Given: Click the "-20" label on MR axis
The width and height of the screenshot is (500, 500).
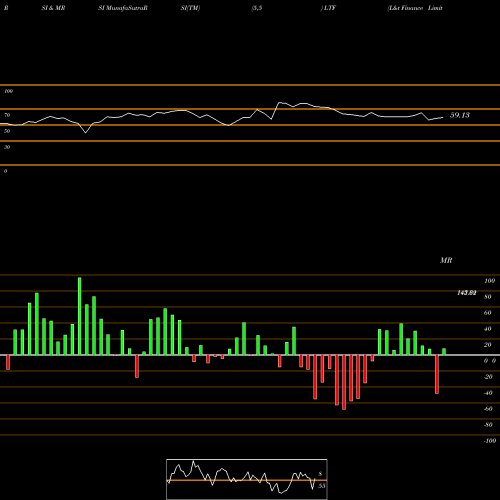Looking at the screenshot, I should coord(488,377).
